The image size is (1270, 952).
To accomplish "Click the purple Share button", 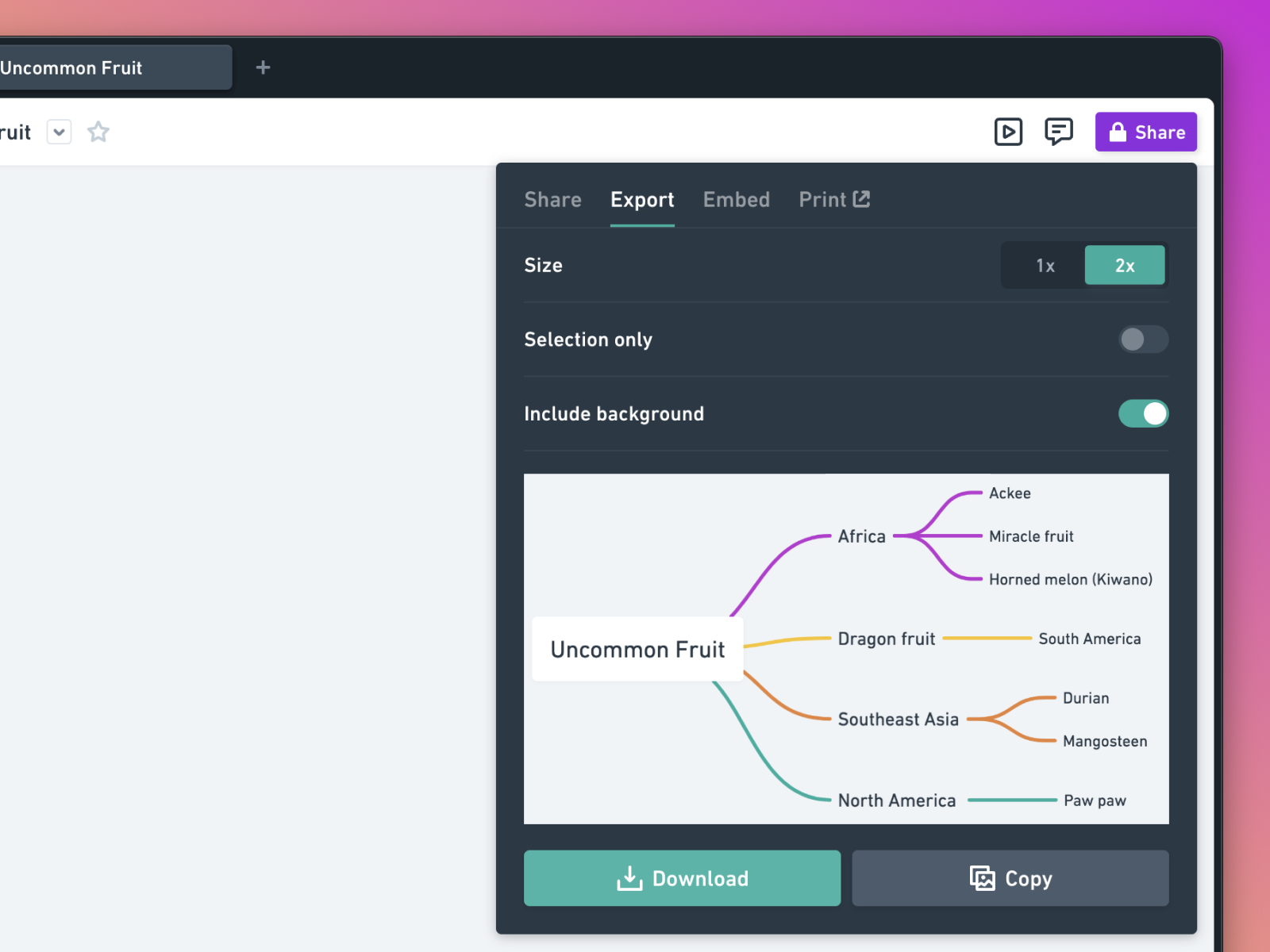I will [x=1145, y=132].
